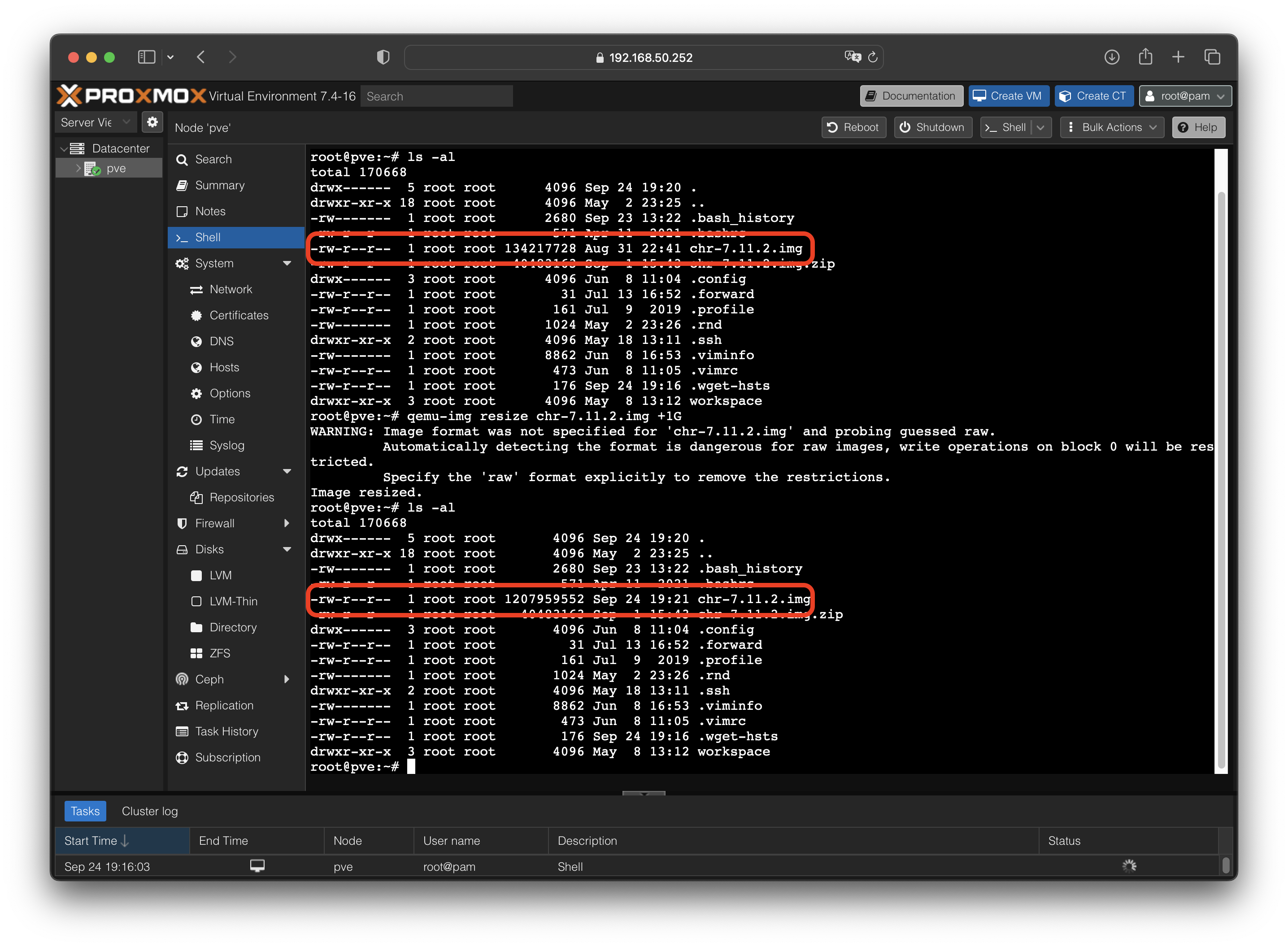Click the Safari downloads icon

(x=1111, y=57)
